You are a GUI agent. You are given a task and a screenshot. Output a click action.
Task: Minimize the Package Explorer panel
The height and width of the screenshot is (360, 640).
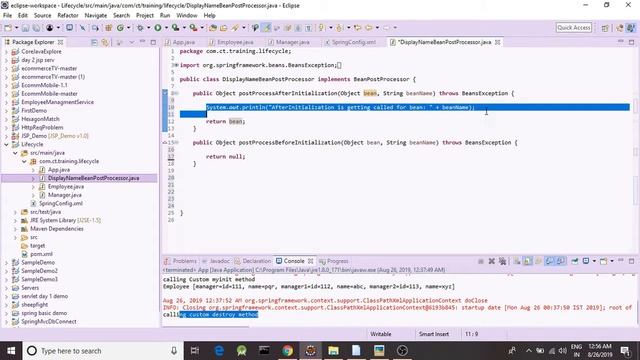click(x=142, y=42)
